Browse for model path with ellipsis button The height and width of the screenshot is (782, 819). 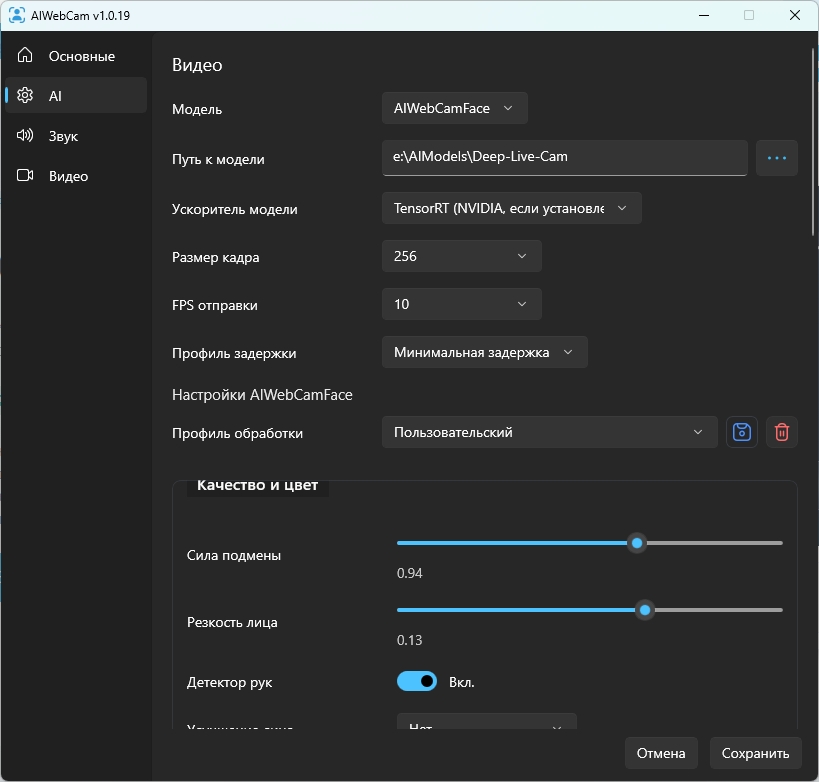pyautogui.click(x=777, y=158)
